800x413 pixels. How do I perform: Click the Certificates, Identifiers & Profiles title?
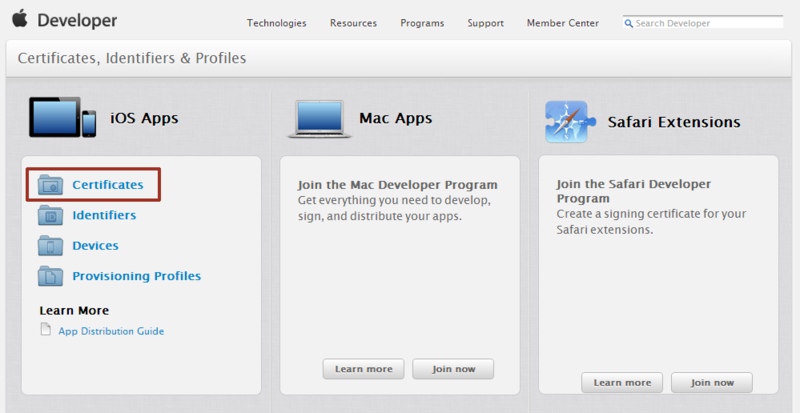pos(132,58)
